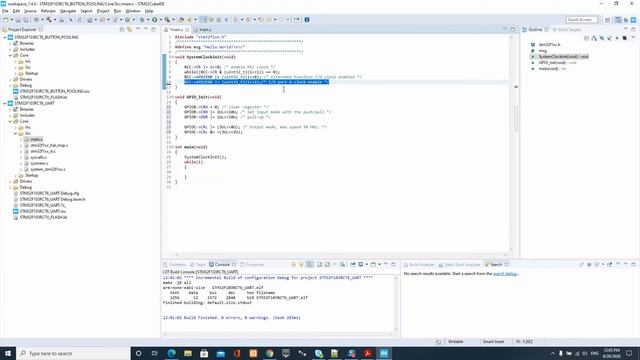The height and width of the screenshot is (360, 640).
Task: Toggle Pin Console in Console toolbar
Action: [353, 264]
